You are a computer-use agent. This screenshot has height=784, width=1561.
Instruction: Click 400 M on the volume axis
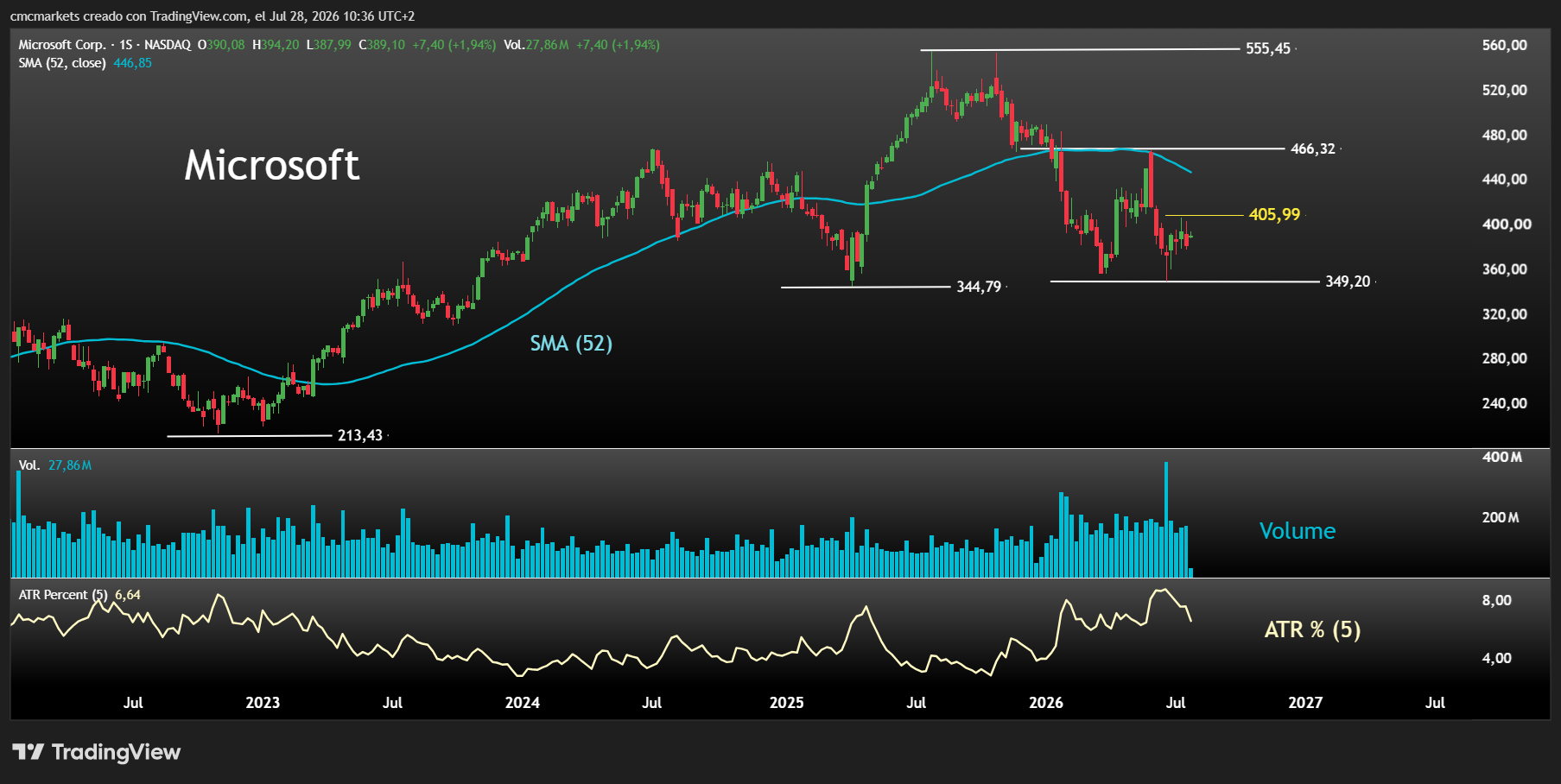(x=1502, y=457)
